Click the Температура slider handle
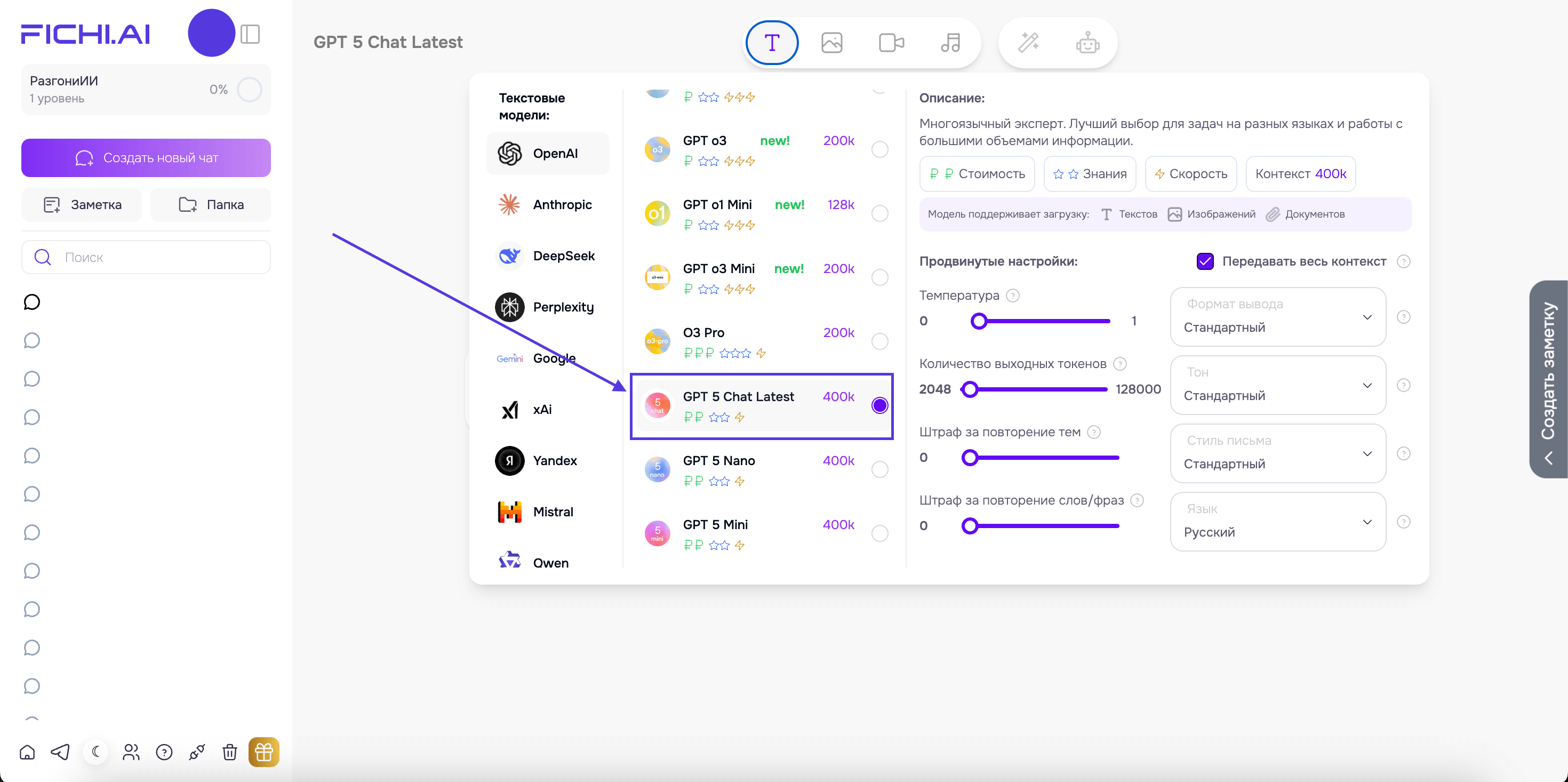 tap(979, 321)
